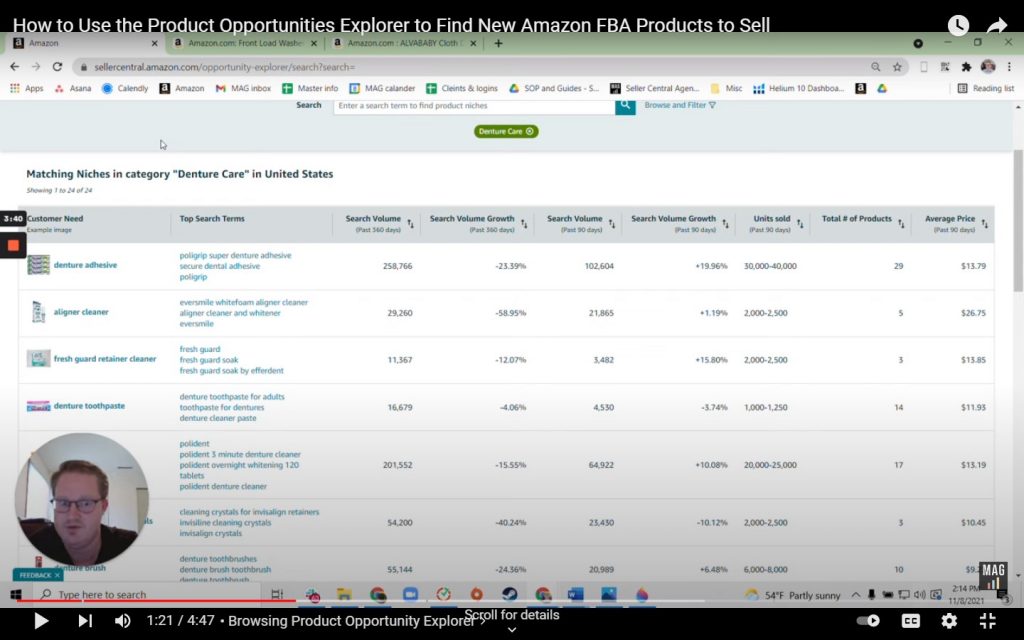Toggle closed captions on the video
Viewport: 1024px width, 640px height.
910,620
